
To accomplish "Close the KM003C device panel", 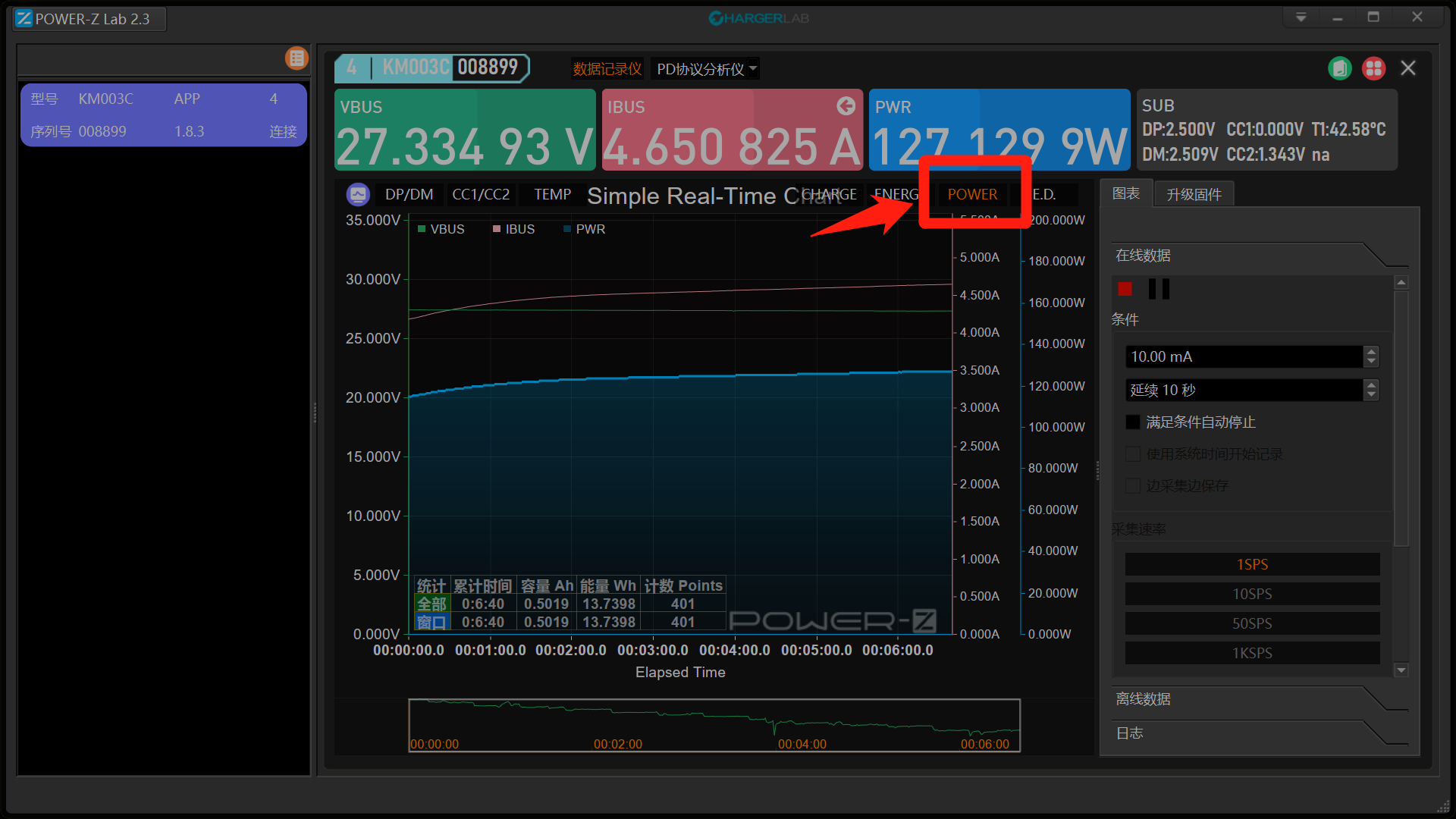I will [x=1408, y=68].
